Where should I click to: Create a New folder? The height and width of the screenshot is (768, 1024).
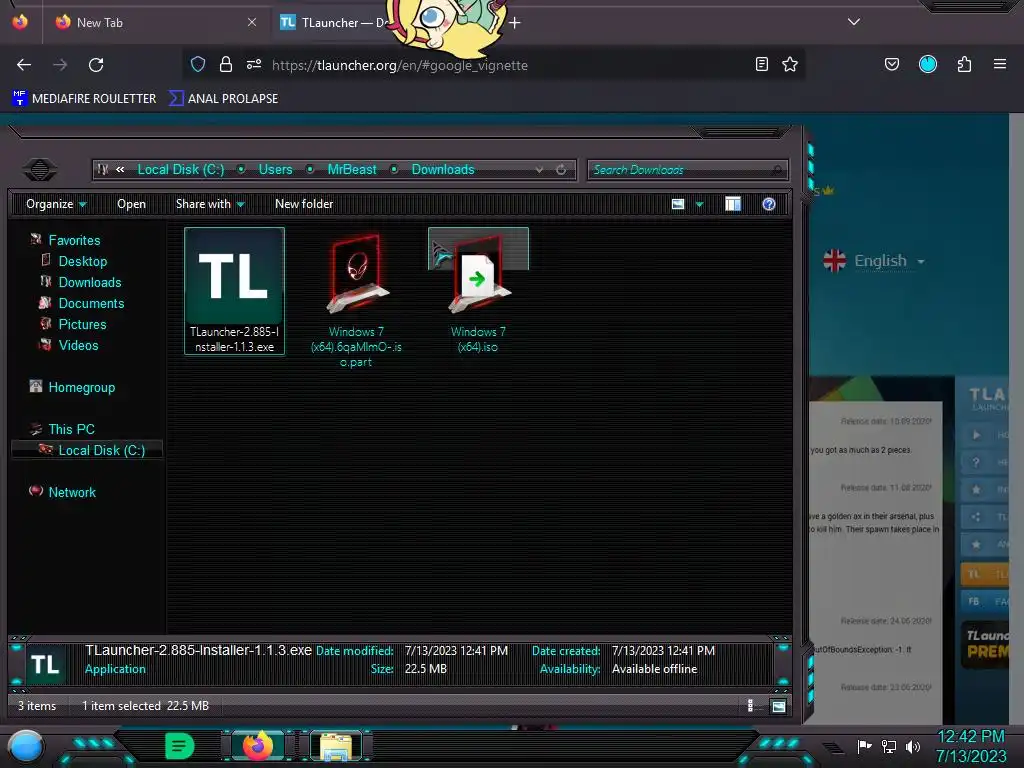click(304, 204)
